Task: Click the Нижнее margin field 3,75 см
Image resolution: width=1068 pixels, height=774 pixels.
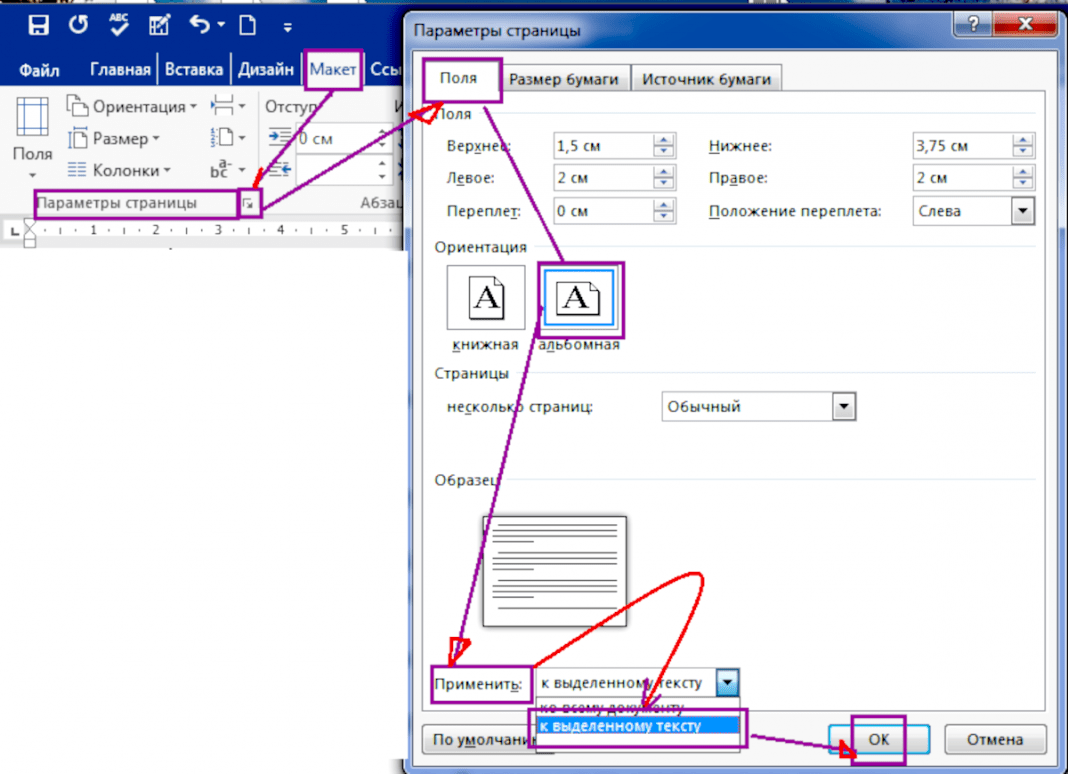Action: tap(962, 146)
